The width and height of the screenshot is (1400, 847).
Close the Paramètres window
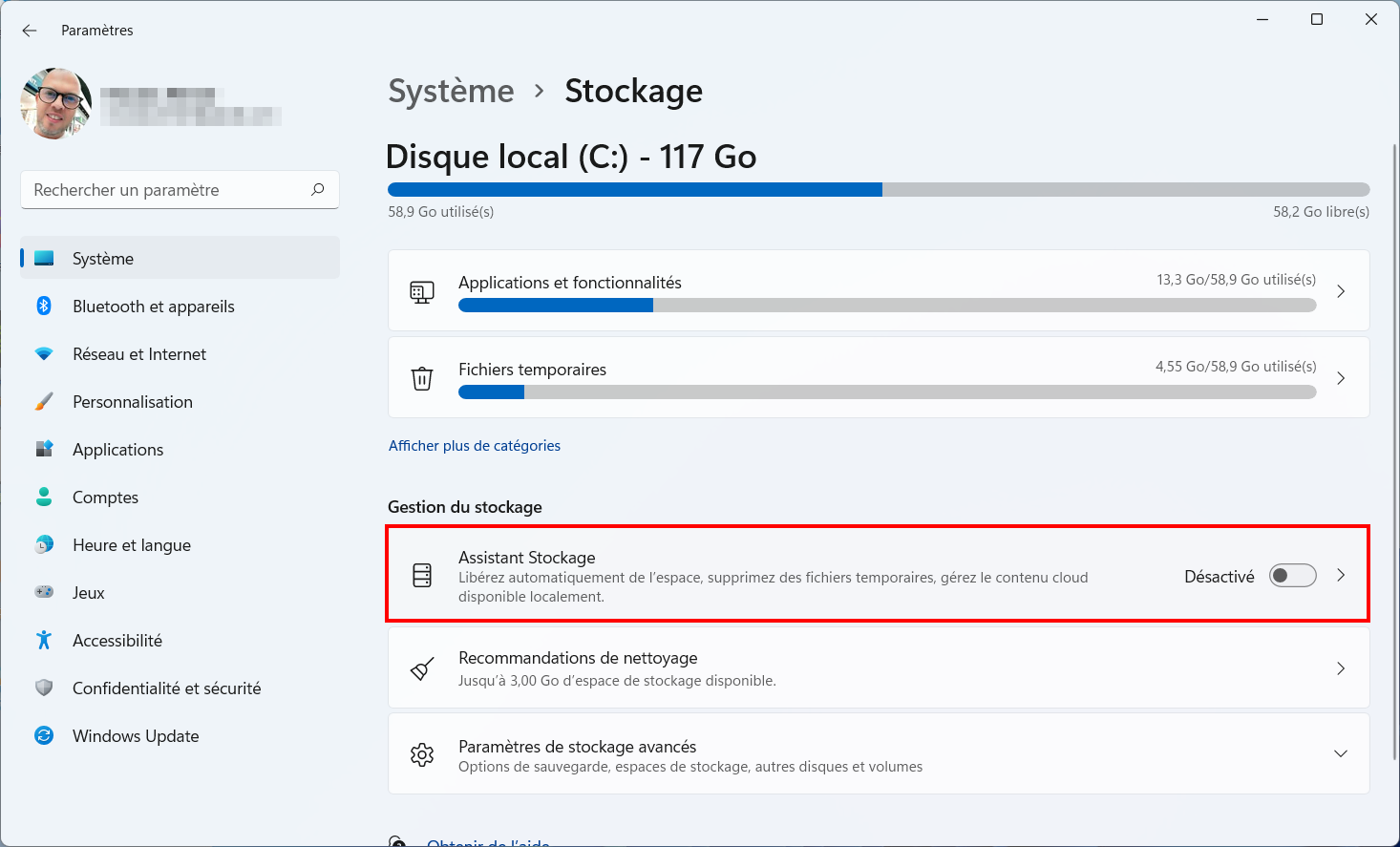[1371, 19]
